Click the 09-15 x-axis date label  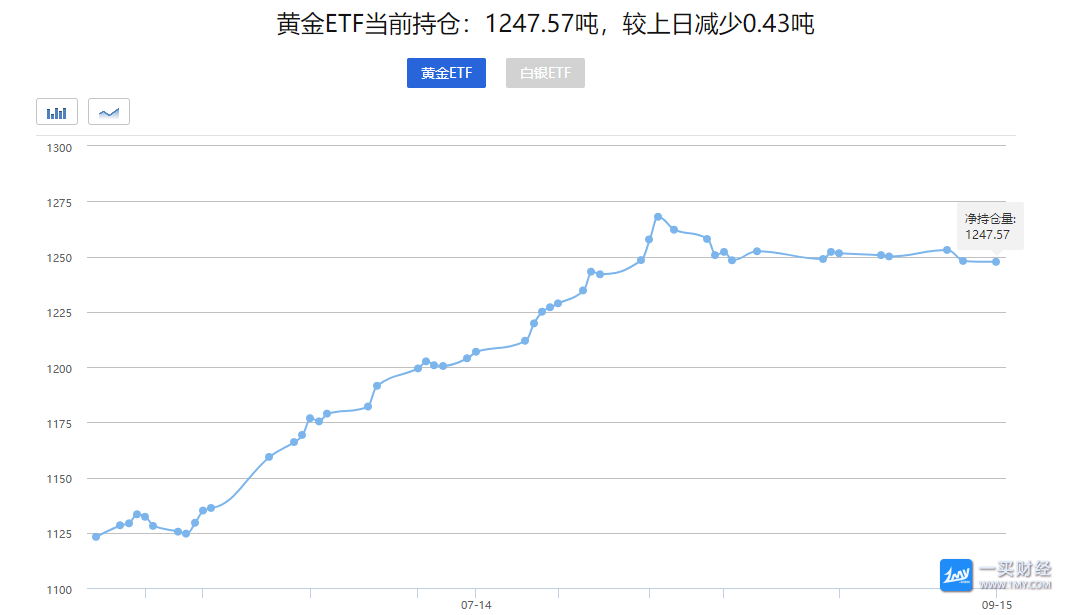[996, 605]
